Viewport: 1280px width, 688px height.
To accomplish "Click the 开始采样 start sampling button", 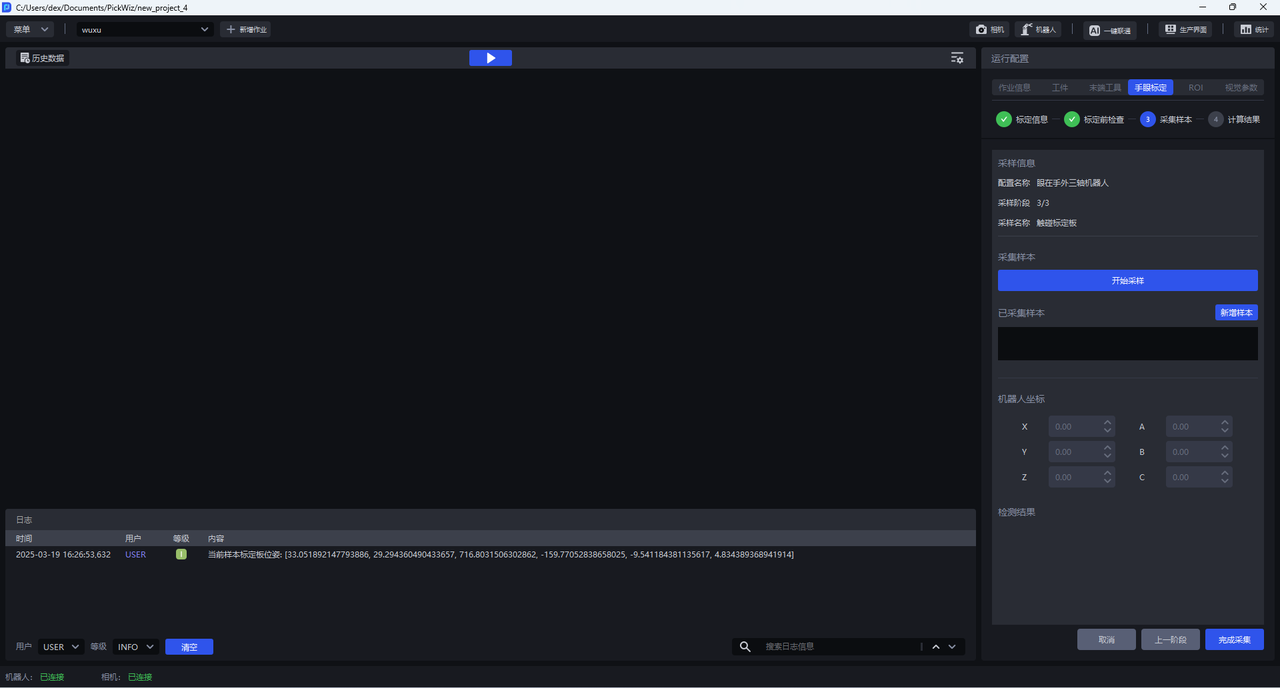I will [x=1127, y=281].
